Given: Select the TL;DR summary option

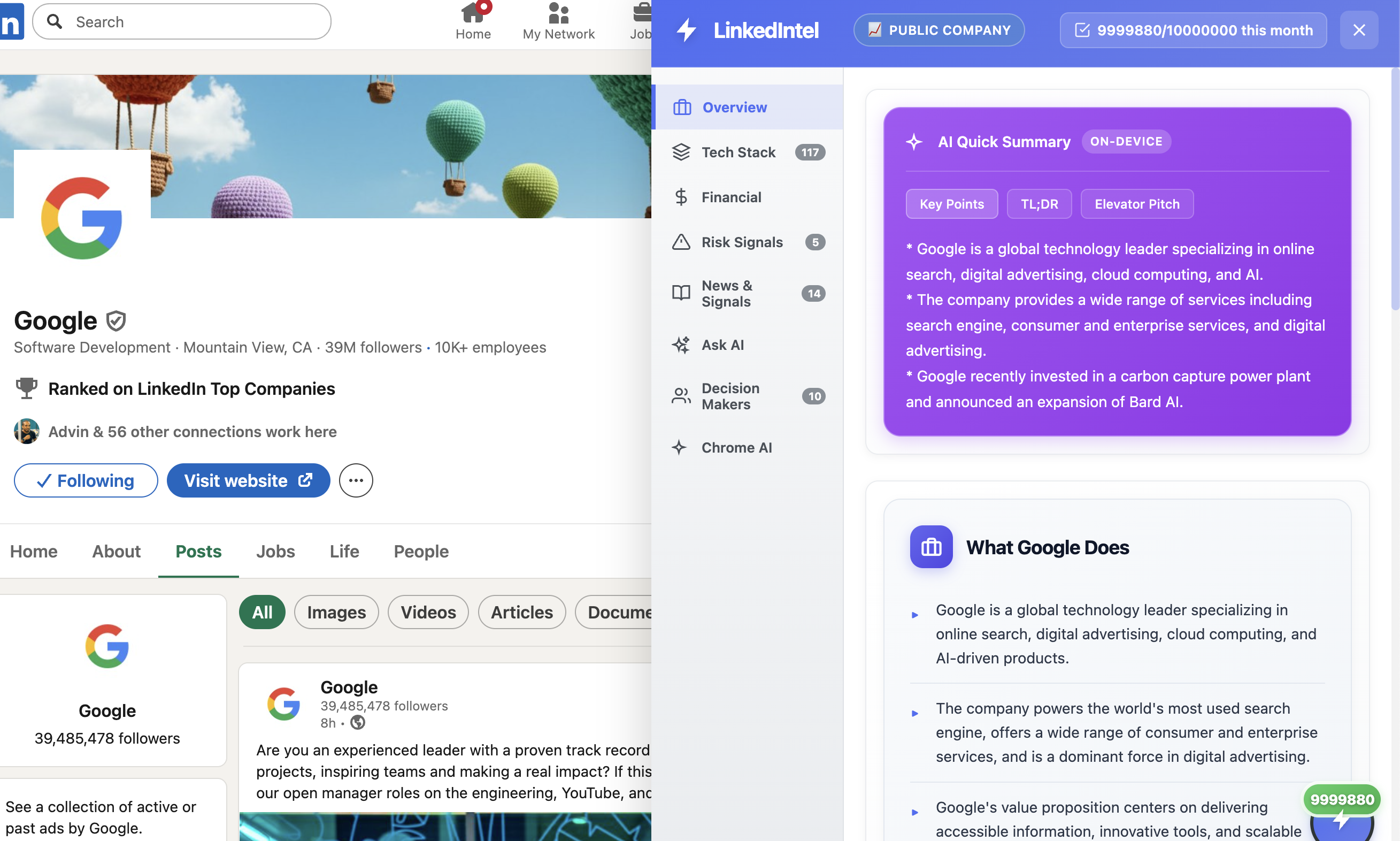Looking at the screenshot, I should pos(1039,204).
